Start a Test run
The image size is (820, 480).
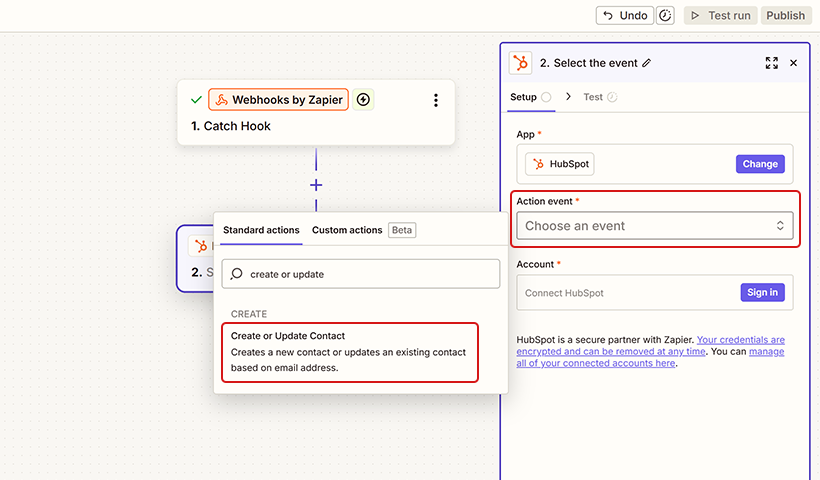pos(719,15)
